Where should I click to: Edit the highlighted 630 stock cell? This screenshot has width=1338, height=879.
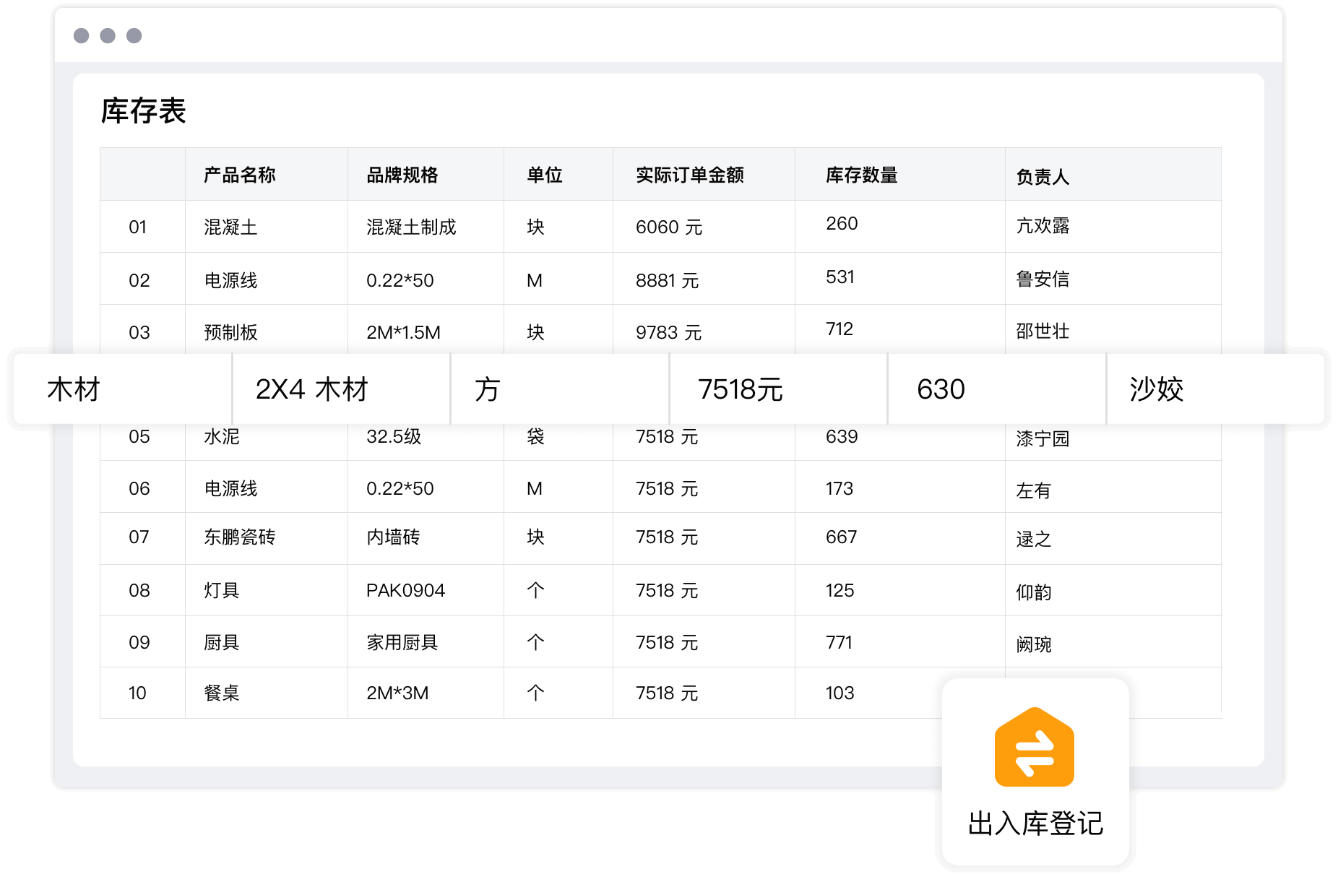coord(940,389)
